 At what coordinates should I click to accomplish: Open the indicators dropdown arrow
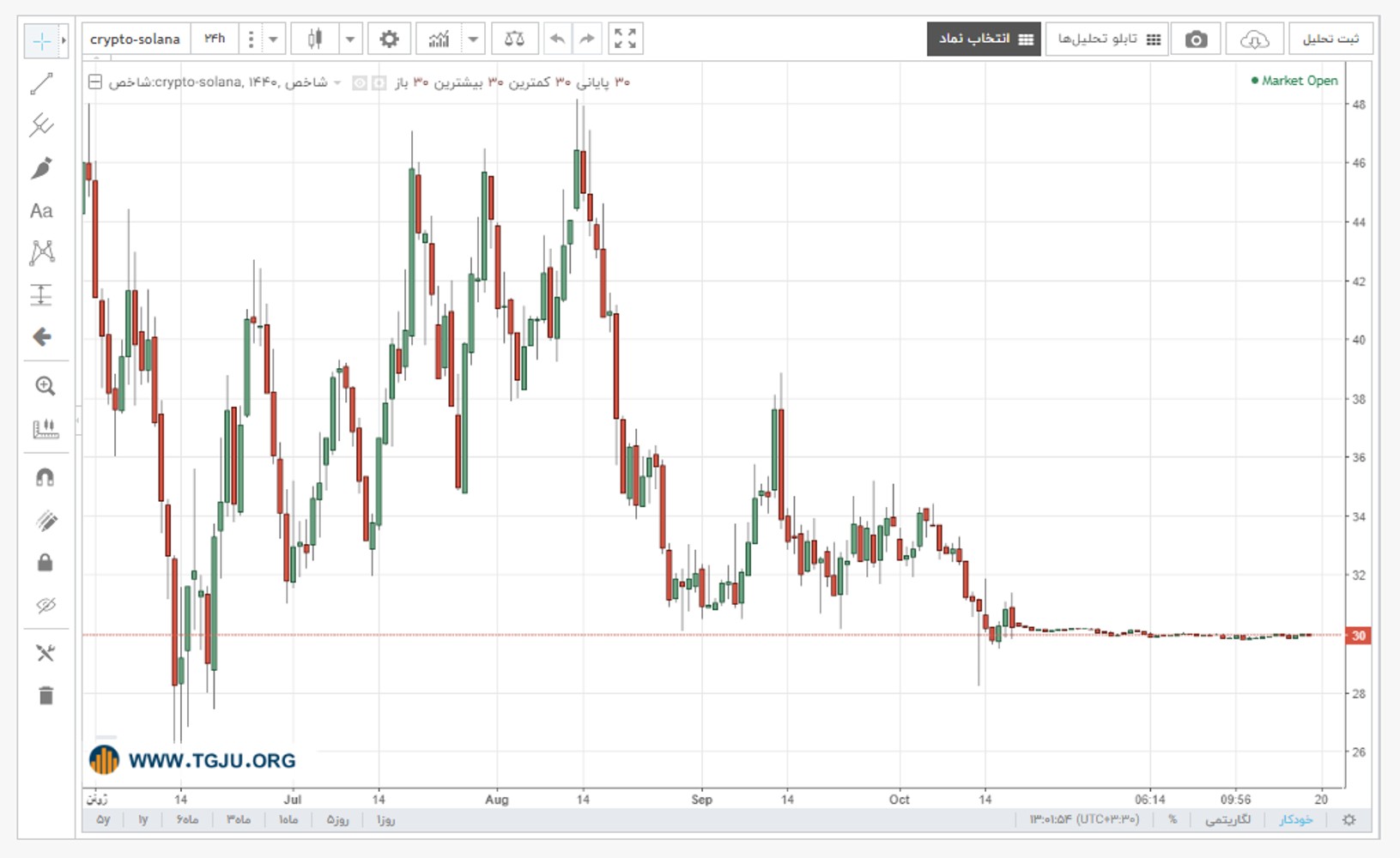(473, 39)
